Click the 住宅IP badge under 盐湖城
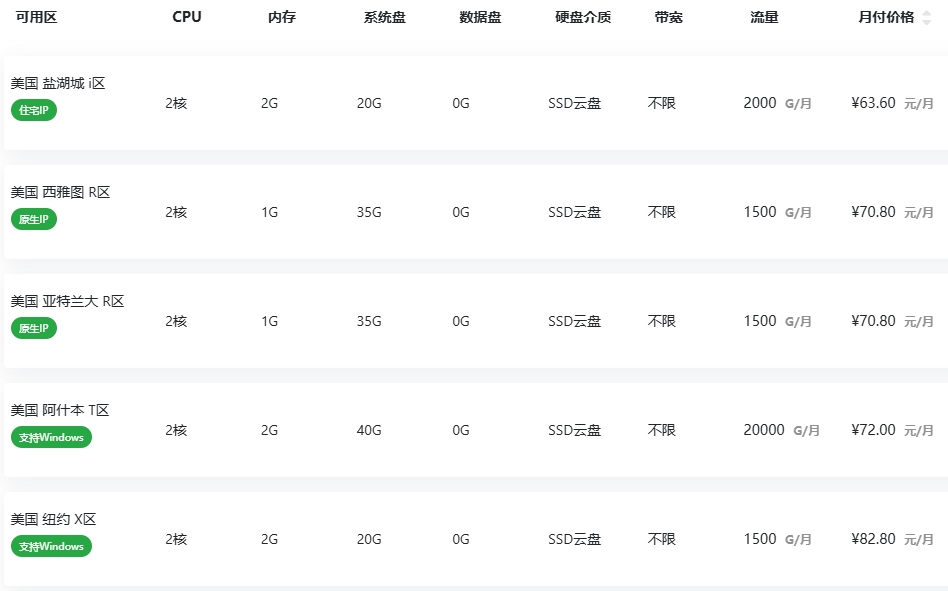Image resolution: width=948 pixels, height=591 pixels. pos(34,110)
